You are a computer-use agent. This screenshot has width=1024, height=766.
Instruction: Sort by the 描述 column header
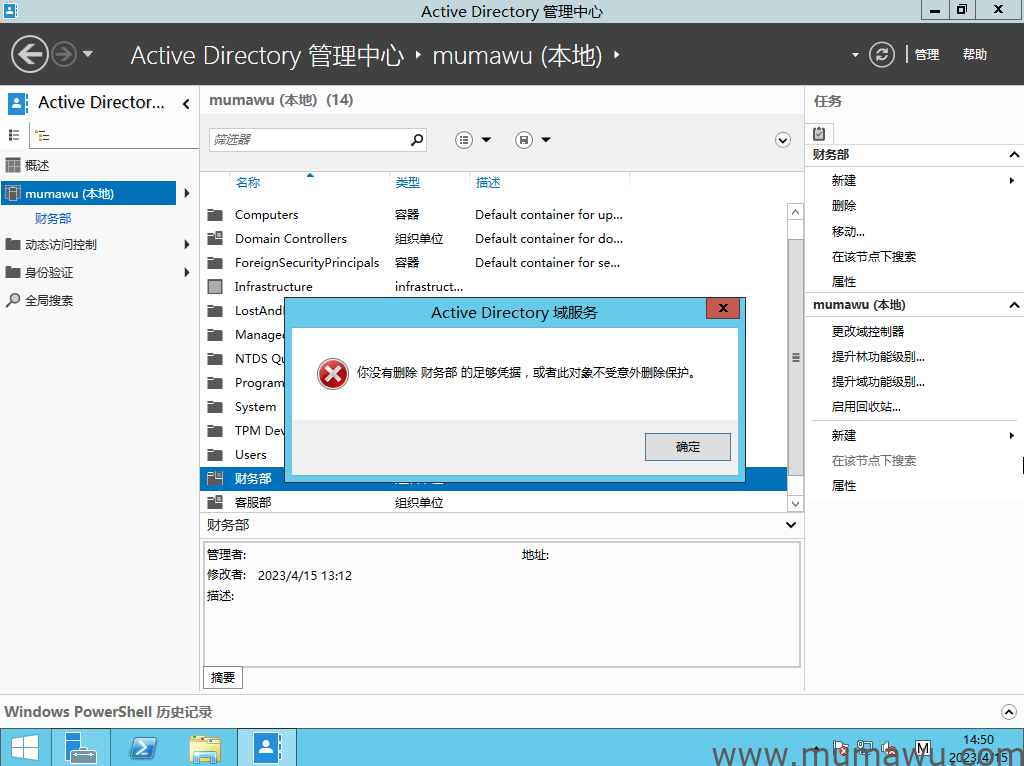tap(488, 183)
